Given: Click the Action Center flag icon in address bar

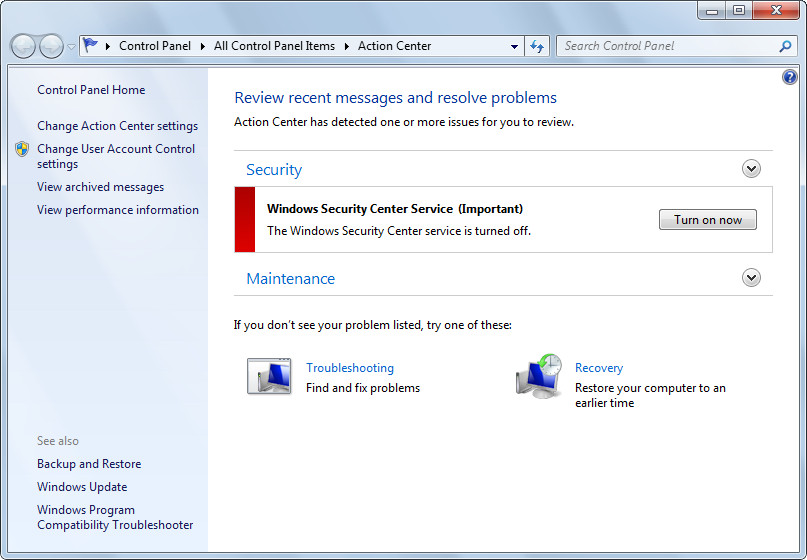Looking at the screenshot, I should click(x=90, y=45).
